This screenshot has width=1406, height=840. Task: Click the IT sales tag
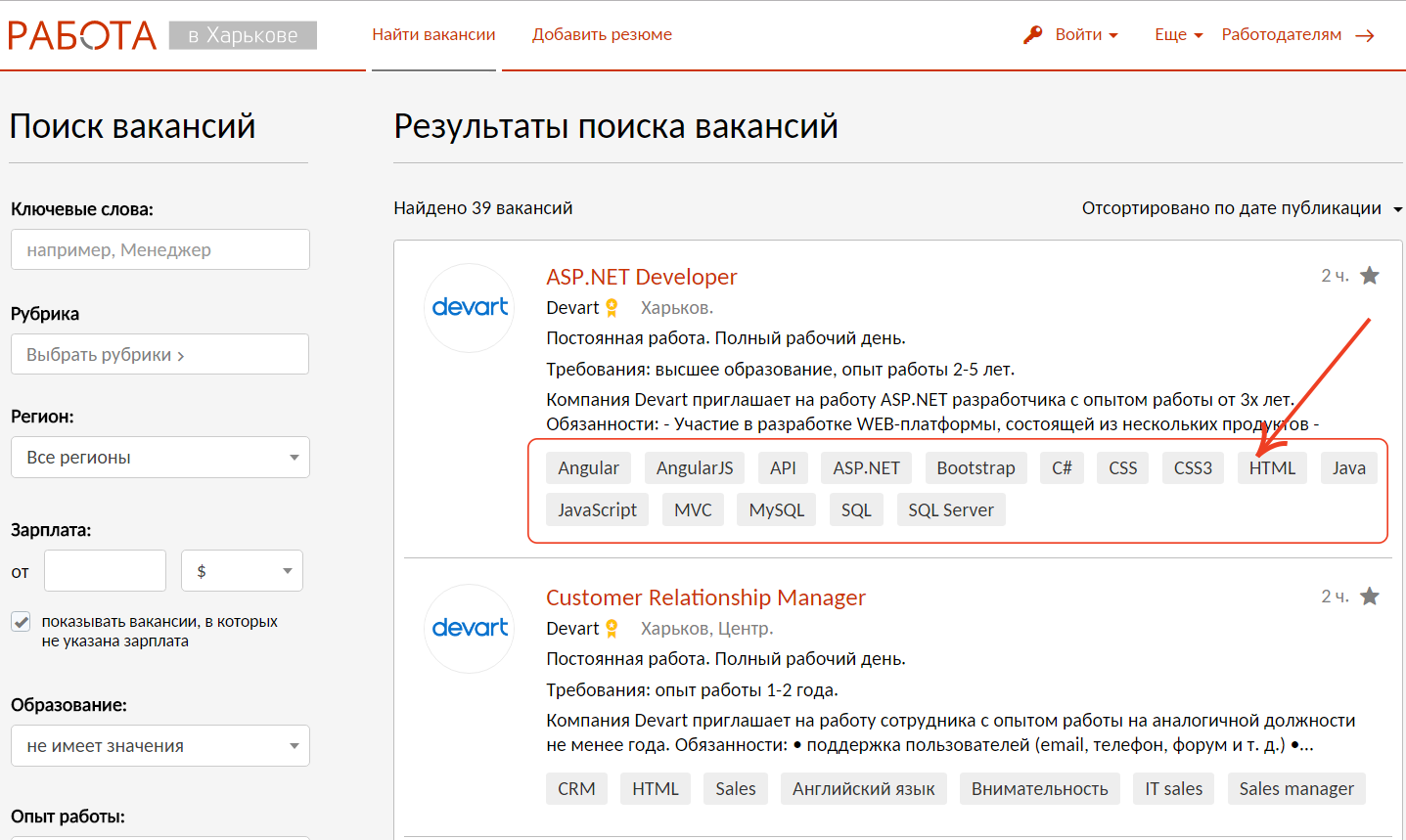coord(1174,789)
